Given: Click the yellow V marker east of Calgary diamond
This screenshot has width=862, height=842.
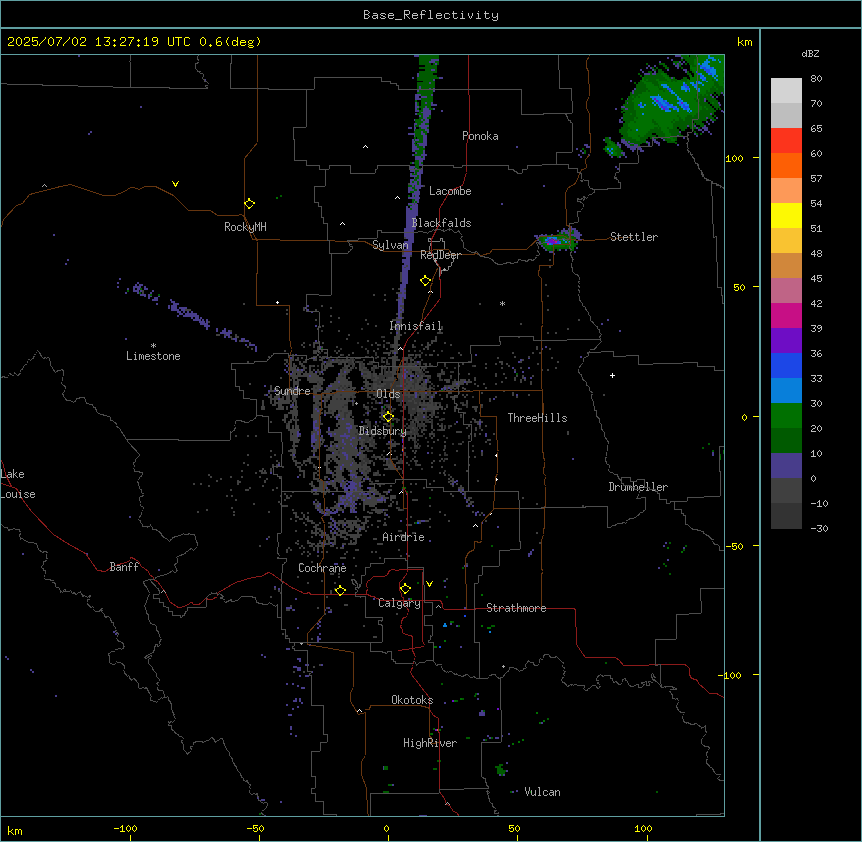Looking at the screenshot, I should click(x=429, y=584).
